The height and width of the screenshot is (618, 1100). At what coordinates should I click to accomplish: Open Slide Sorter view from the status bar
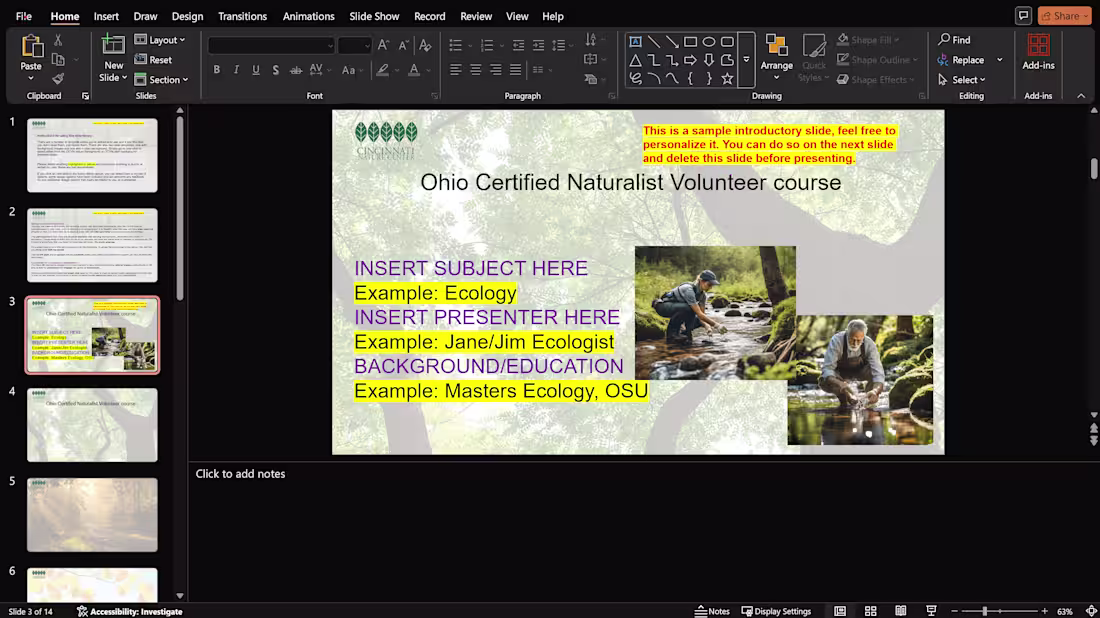pos(870,610)
